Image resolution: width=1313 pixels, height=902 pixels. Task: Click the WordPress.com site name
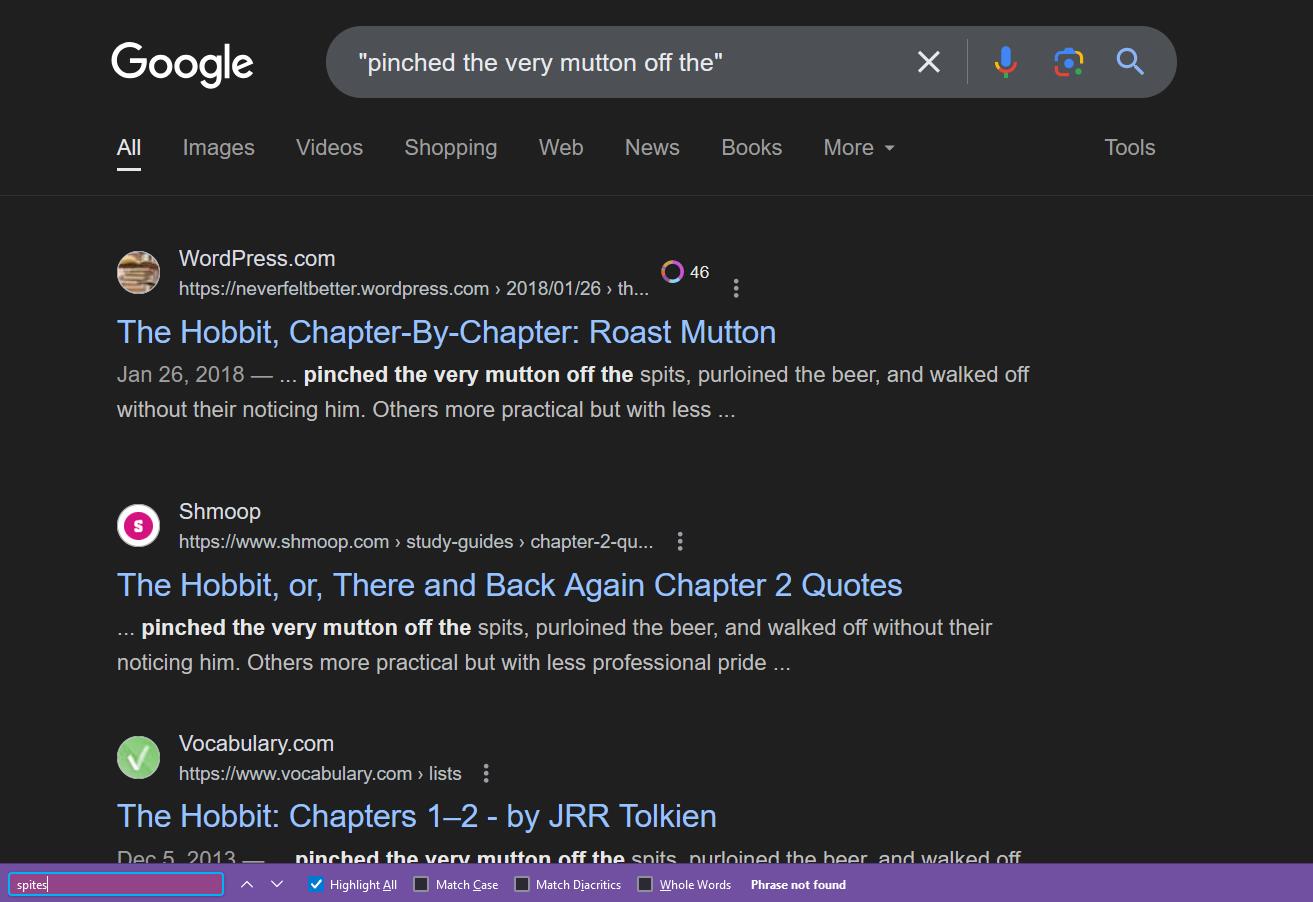click(257, 258)
